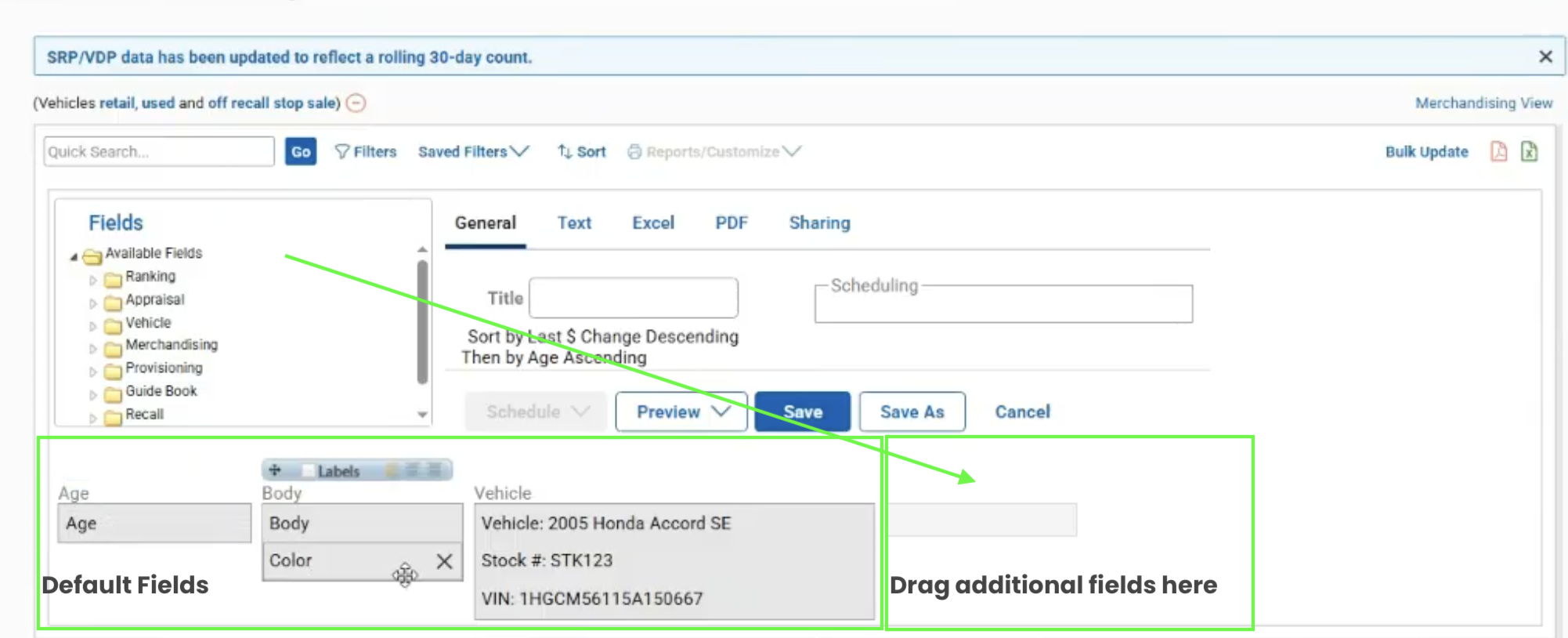
Task: Dismiss the SRP/VDP data update banner
Action: (x=1545, y=56)
